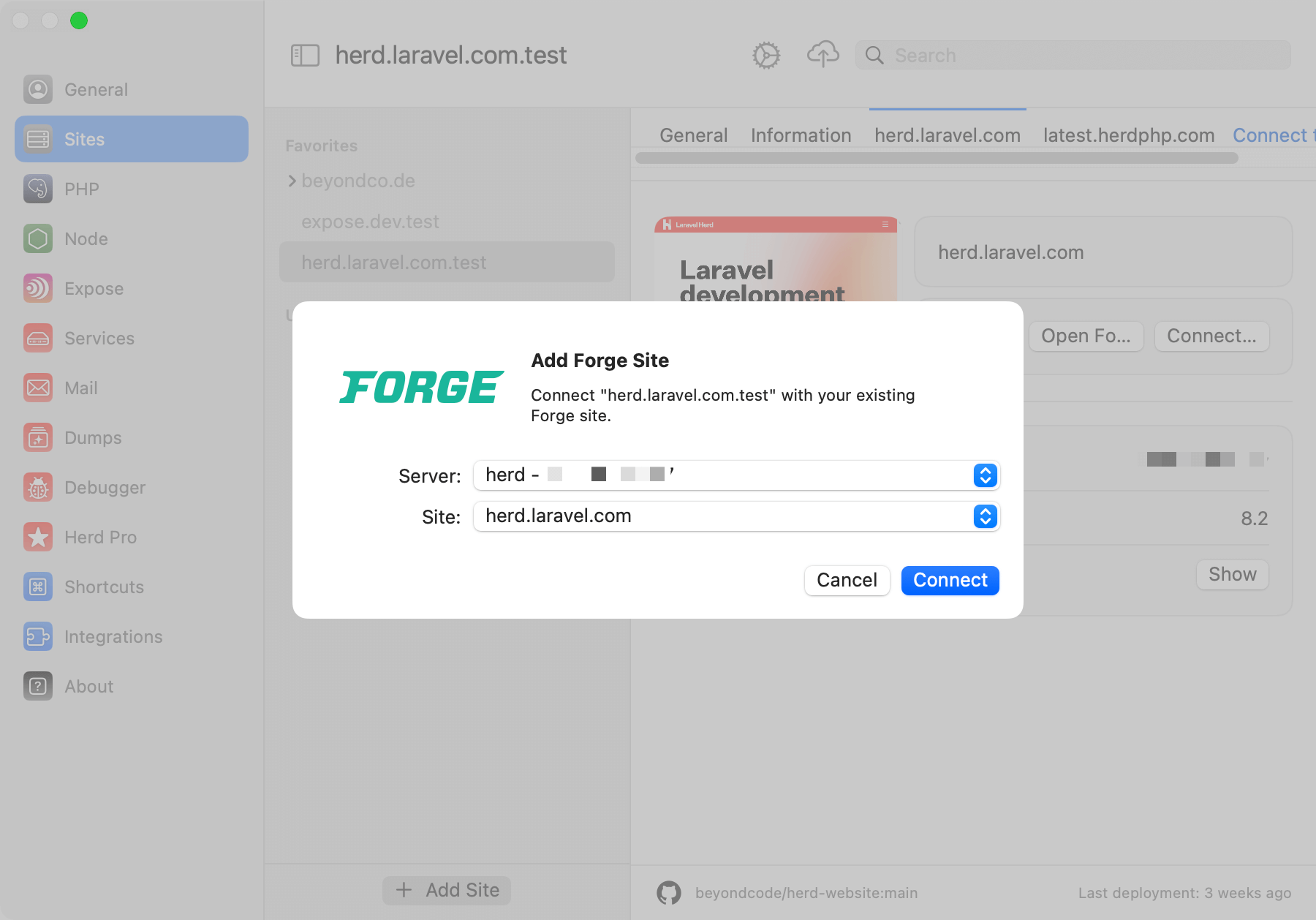1316x920 pixels.
Task: Open the Site dropdown showing herd.laravel.com
Action: pyautogui.click(x=736, y=516)
